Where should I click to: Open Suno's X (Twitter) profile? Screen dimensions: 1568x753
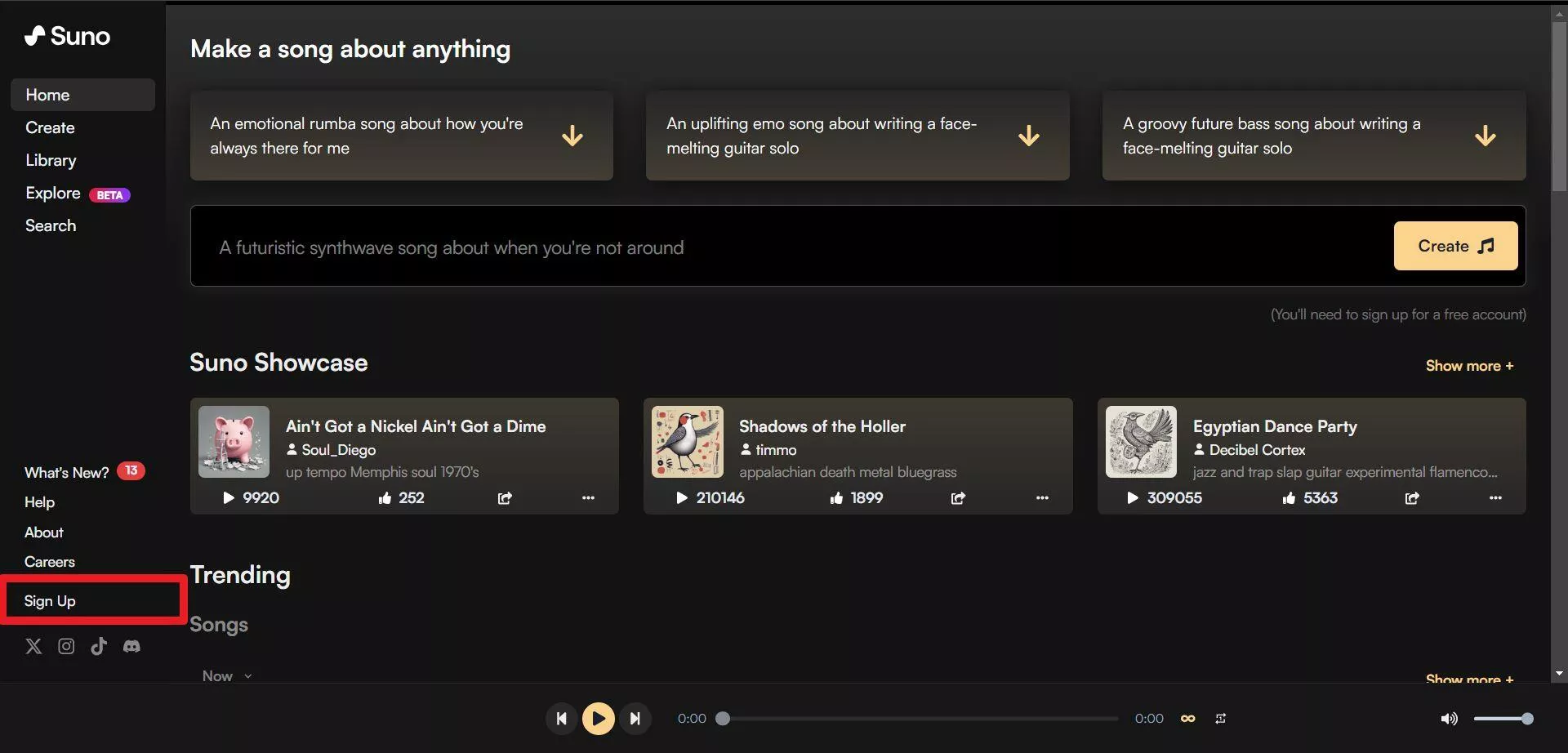[33, 647]
